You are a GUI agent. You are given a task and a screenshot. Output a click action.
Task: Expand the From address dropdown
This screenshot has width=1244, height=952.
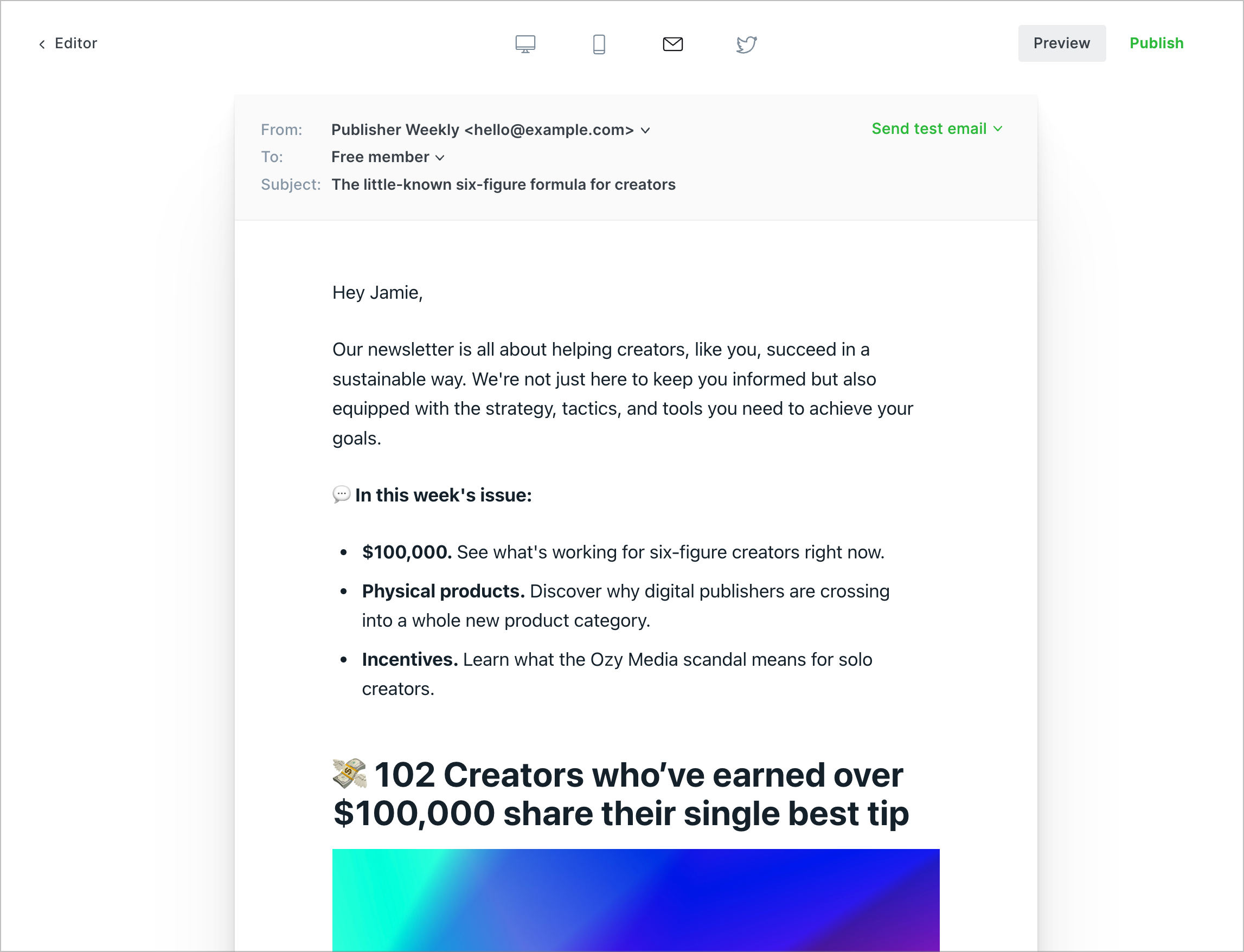pos(648,129)
